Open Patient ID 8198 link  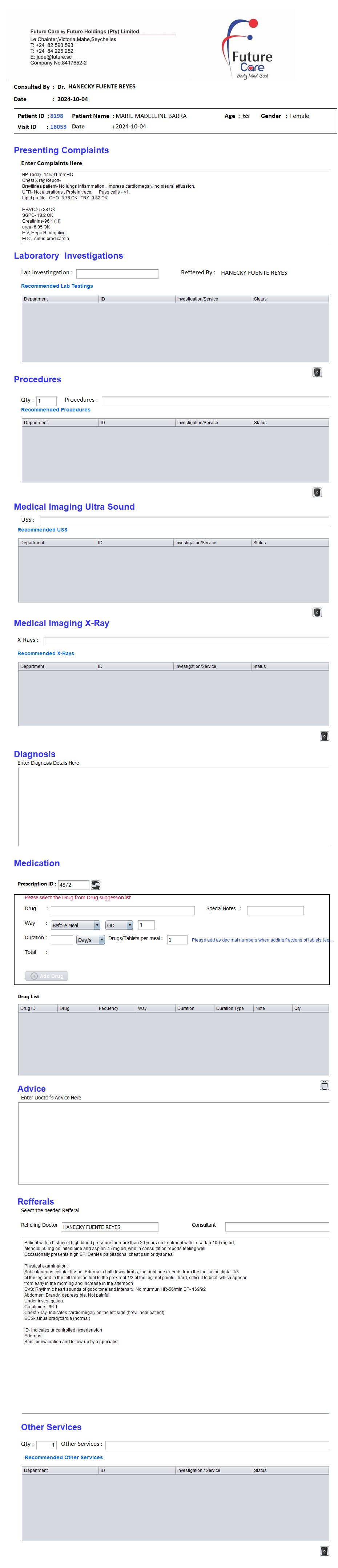point(57,116)
